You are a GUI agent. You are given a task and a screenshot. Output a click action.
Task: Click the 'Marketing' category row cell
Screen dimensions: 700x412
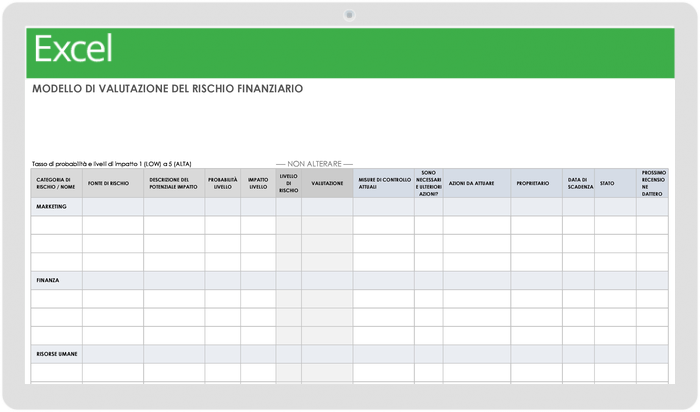coord(56,207)
